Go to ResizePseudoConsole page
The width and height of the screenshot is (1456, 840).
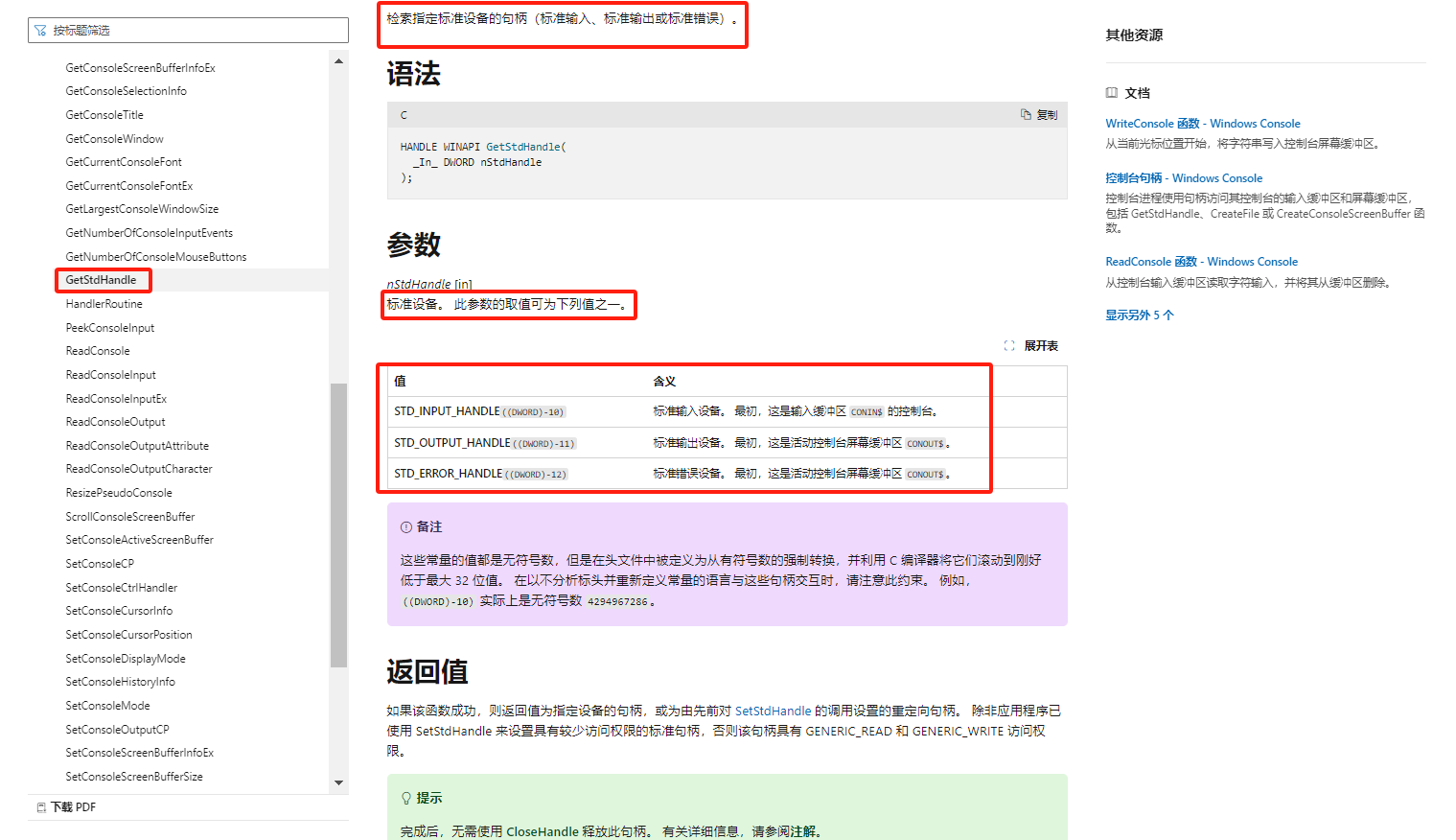(119, 493)
